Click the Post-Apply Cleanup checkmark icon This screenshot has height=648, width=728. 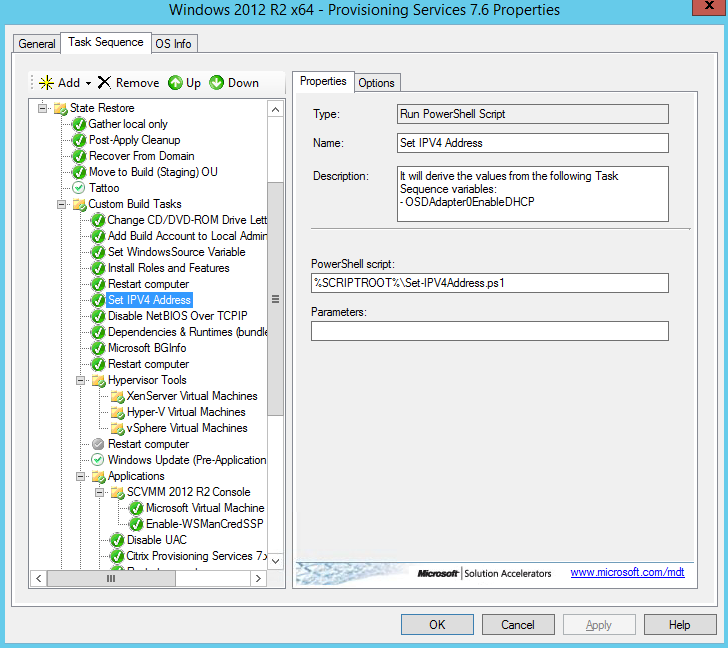(79, 140)
